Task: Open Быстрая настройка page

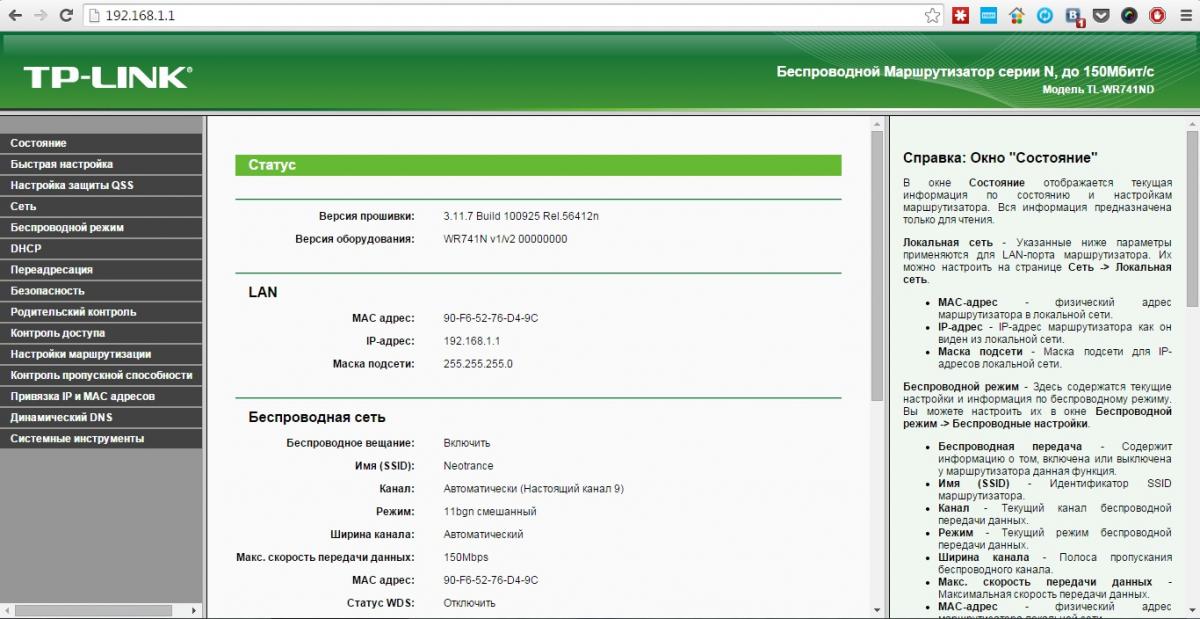Action: click(61, 164)
